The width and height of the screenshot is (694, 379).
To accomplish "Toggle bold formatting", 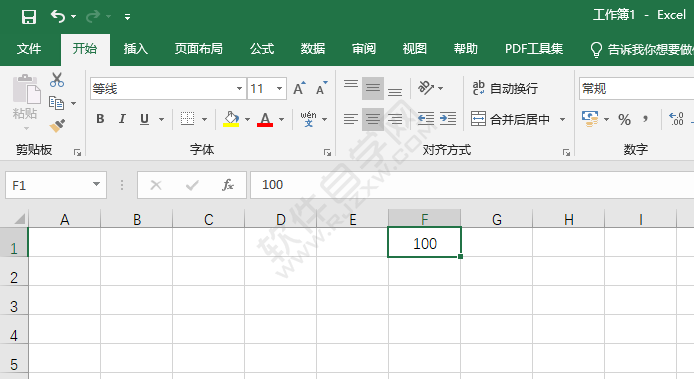I will pyautogui.click(x=100, y=119).
